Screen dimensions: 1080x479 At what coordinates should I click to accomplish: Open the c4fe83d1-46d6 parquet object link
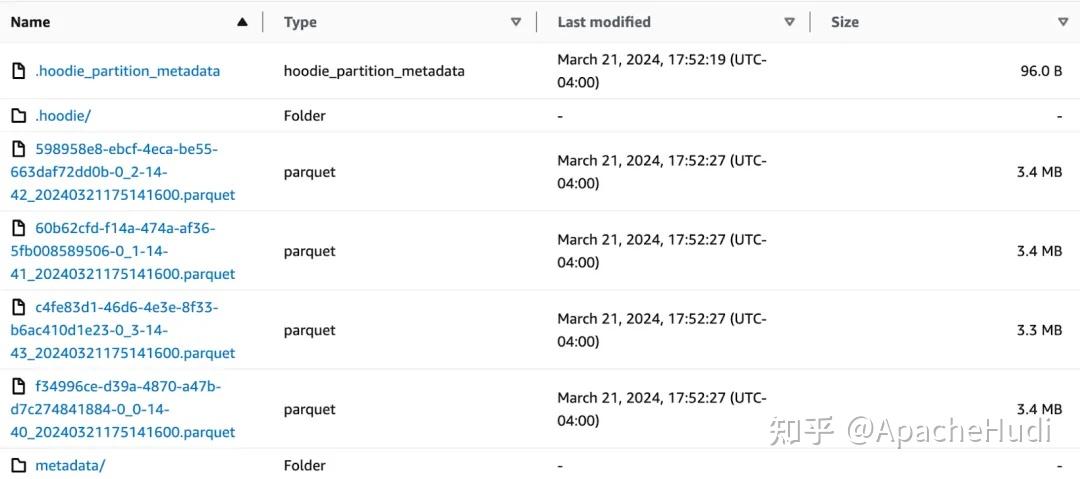pyautogui.click(x=123, y=330)
